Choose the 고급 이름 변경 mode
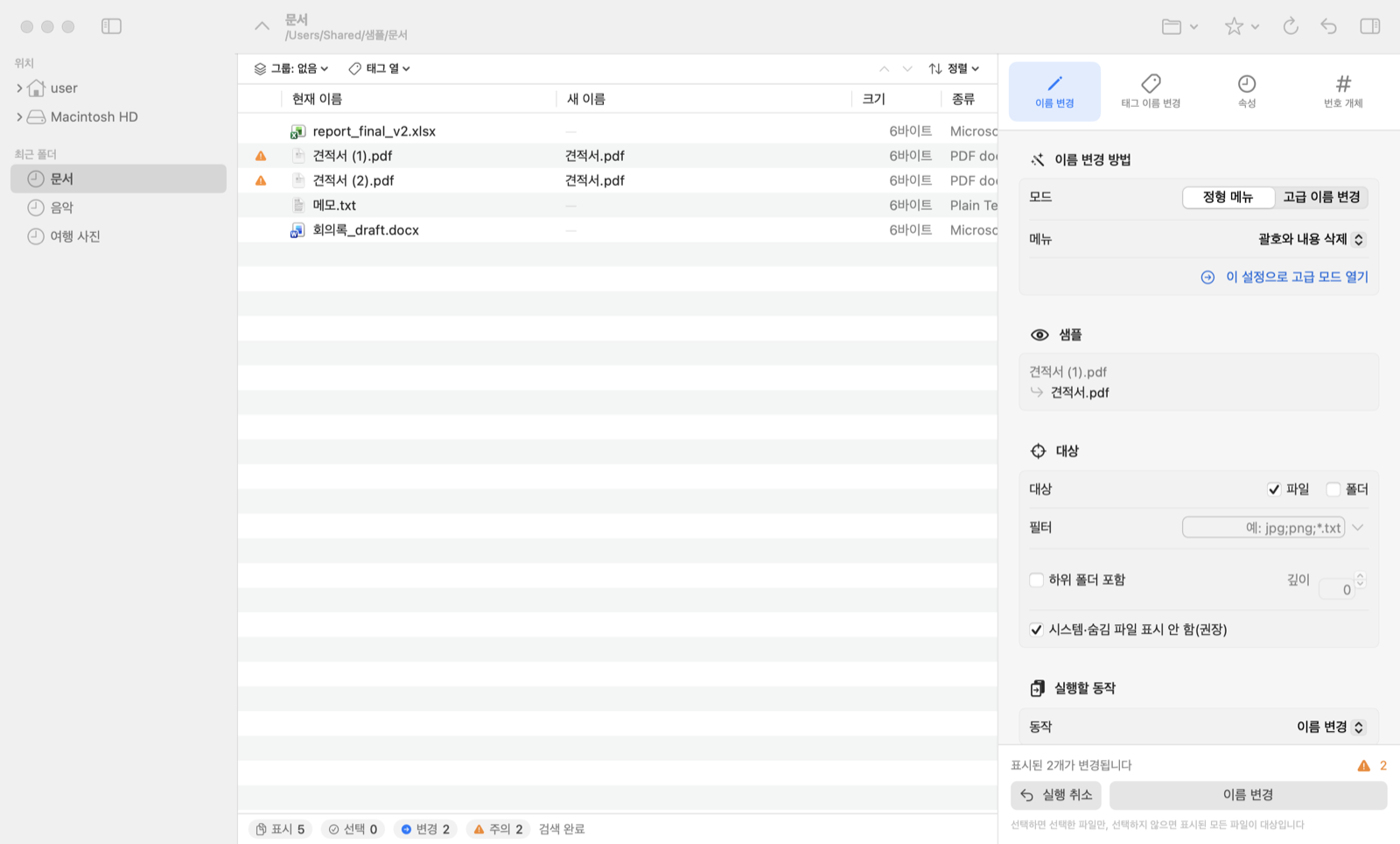This screenshot has width=1400, height=844. (1321, 197)
